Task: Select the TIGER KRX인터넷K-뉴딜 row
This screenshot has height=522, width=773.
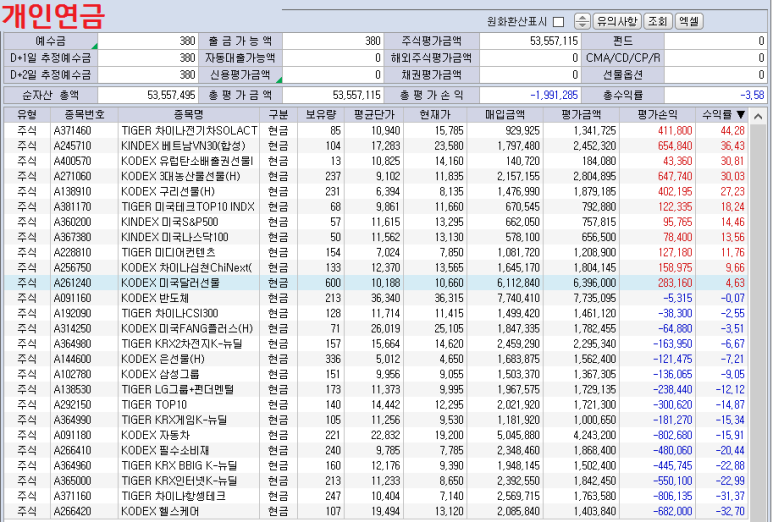Action: tap(376, 481)
